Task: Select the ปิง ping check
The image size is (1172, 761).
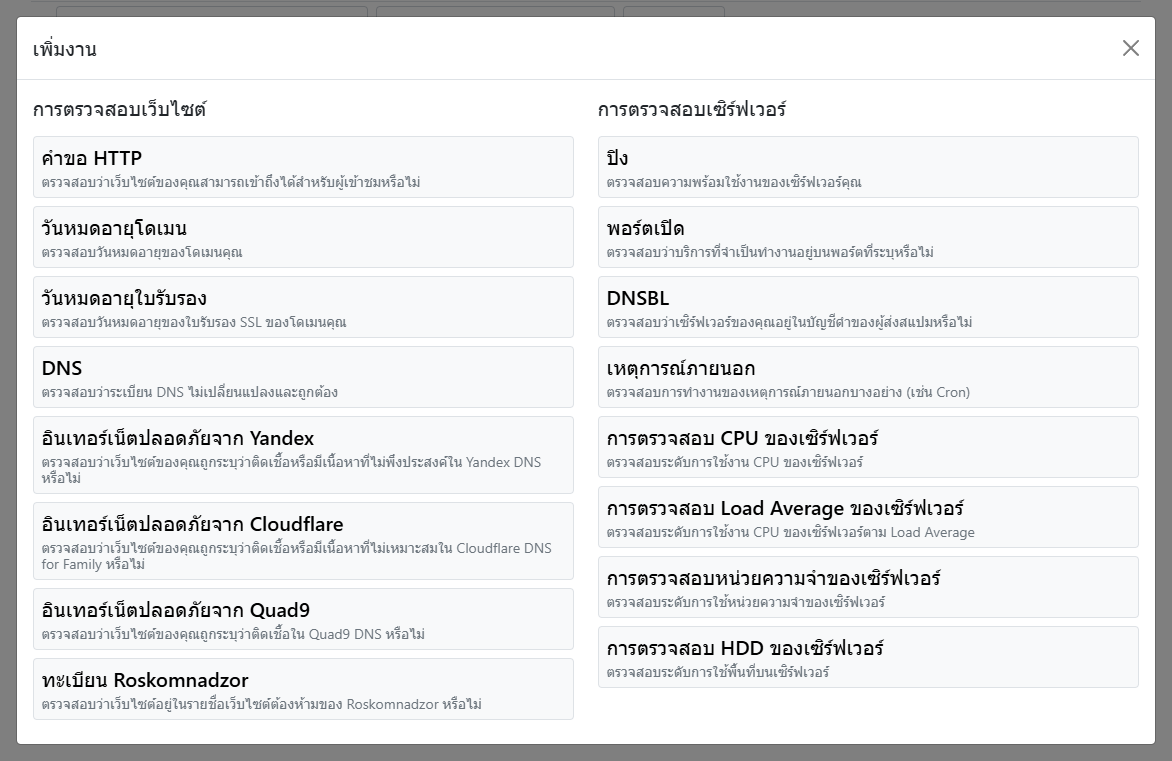Action: (868, 167)
